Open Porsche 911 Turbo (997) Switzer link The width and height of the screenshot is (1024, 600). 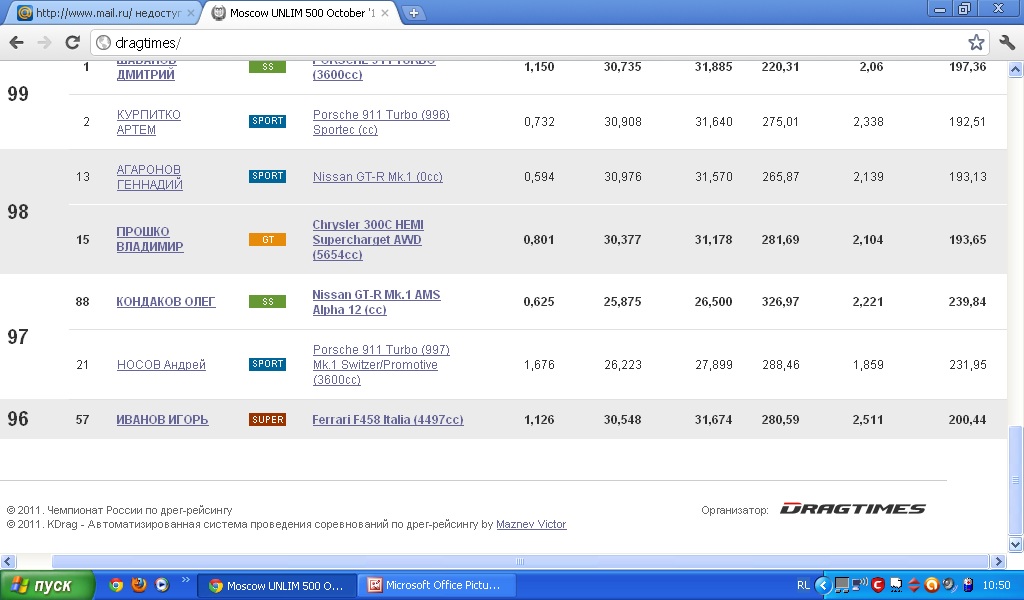(x=381, y=364)
